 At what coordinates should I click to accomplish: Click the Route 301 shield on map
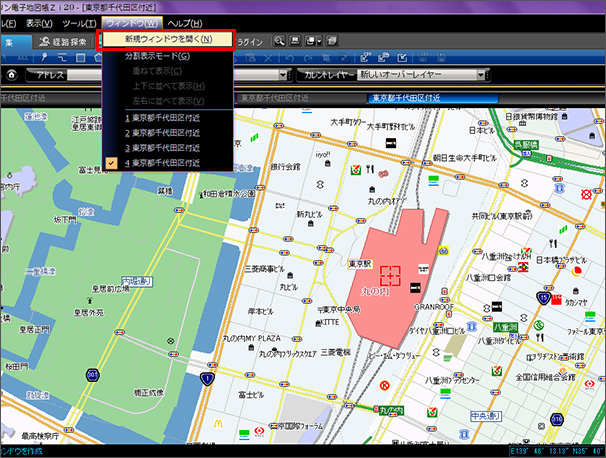click(92, 375)
